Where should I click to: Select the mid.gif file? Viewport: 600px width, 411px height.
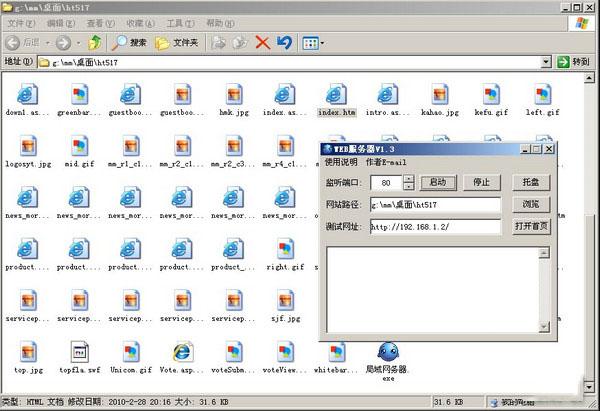pyautogui.click(x=79, y=152)
